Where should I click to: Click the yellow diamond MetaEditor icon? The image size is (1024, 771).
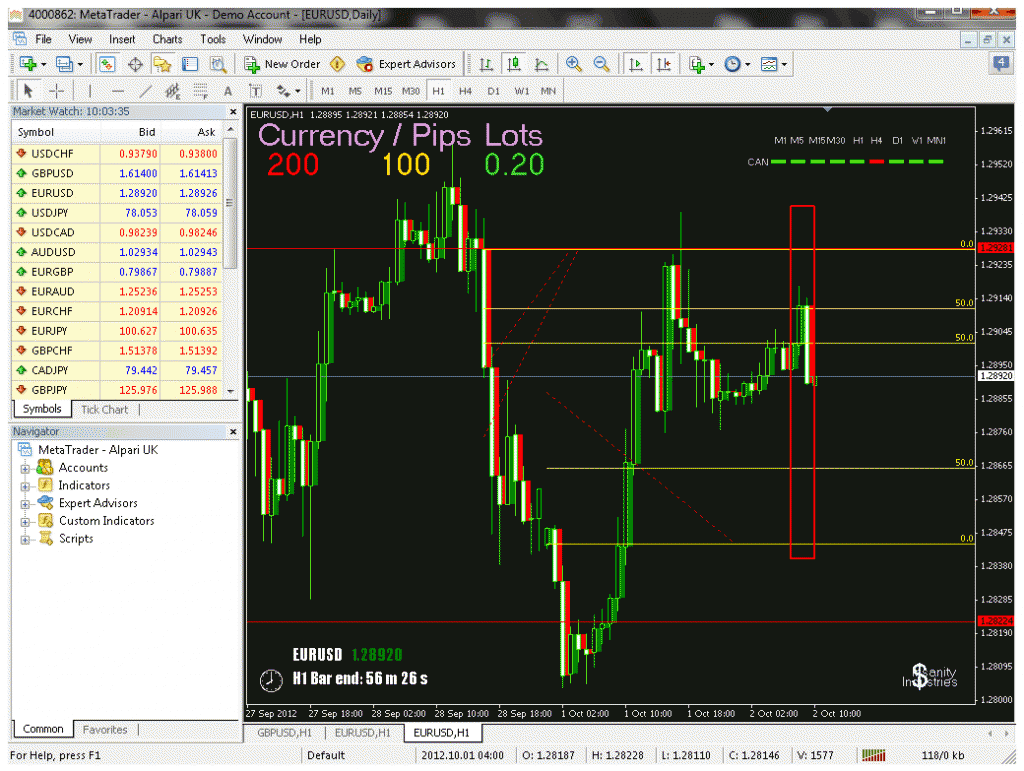(337, 64)
